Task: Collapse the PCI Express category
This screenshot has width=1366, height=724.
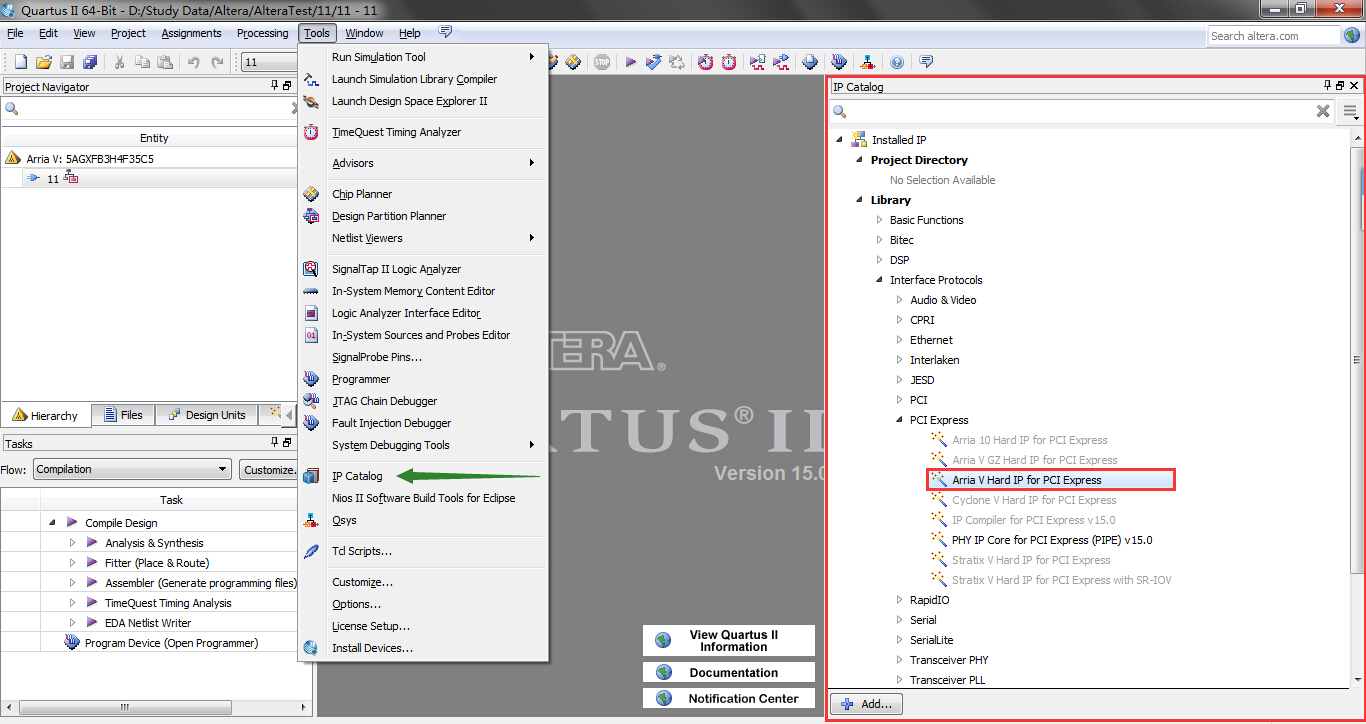Action: click(899, 420)
